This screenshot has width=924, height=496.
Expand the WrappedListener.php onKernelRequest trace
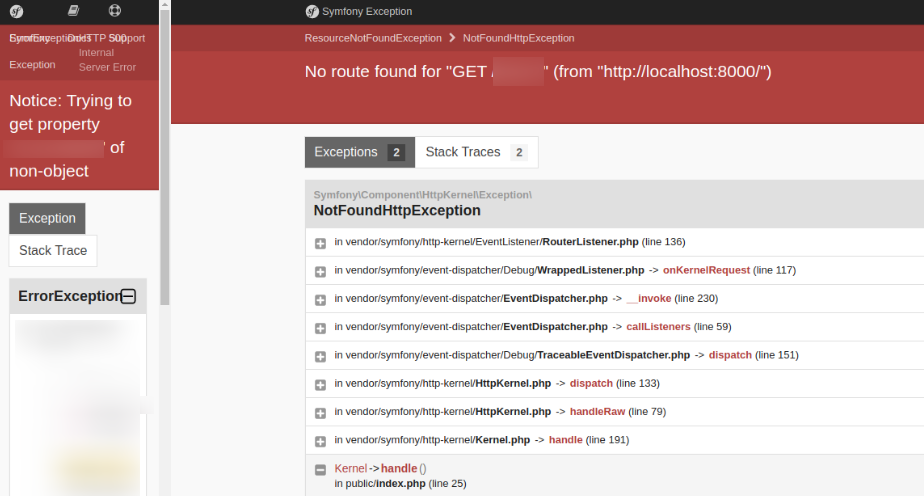point(321,272)
